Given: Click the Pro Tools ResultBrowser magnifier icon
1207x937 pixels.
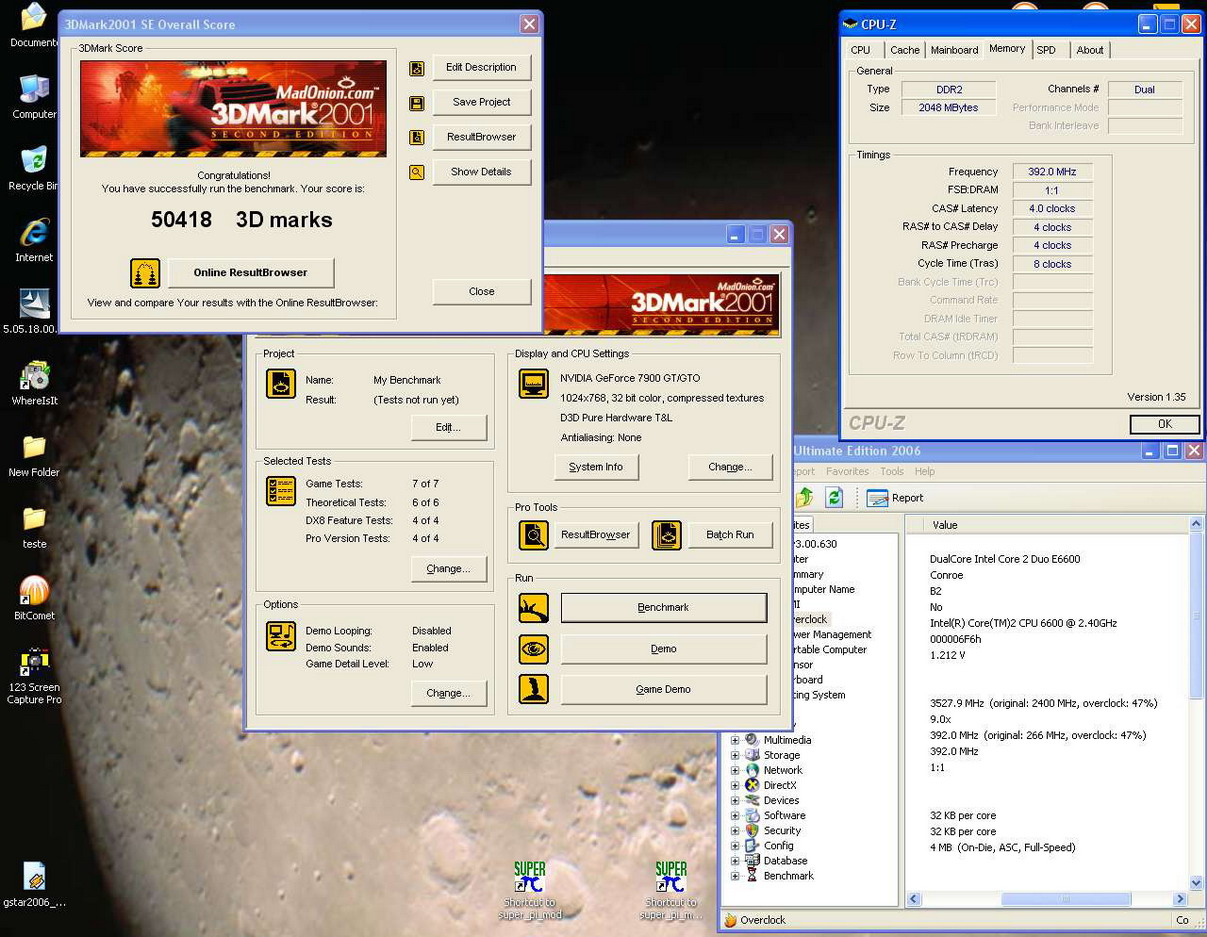Looking at the screenshot, I should (x=533, y=535).
